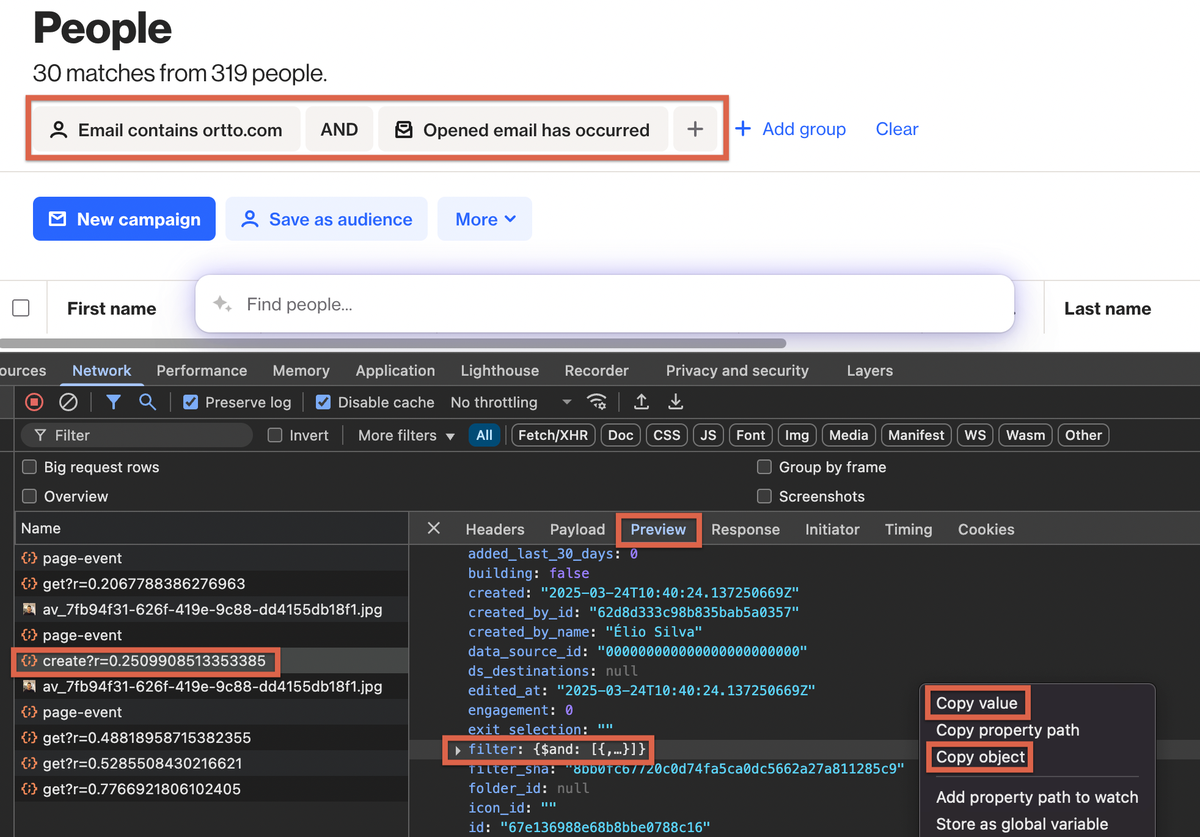This screenshot has height=837, width=1200.
Task: Open the No throttling dropdown
Action: coord(511,402)
